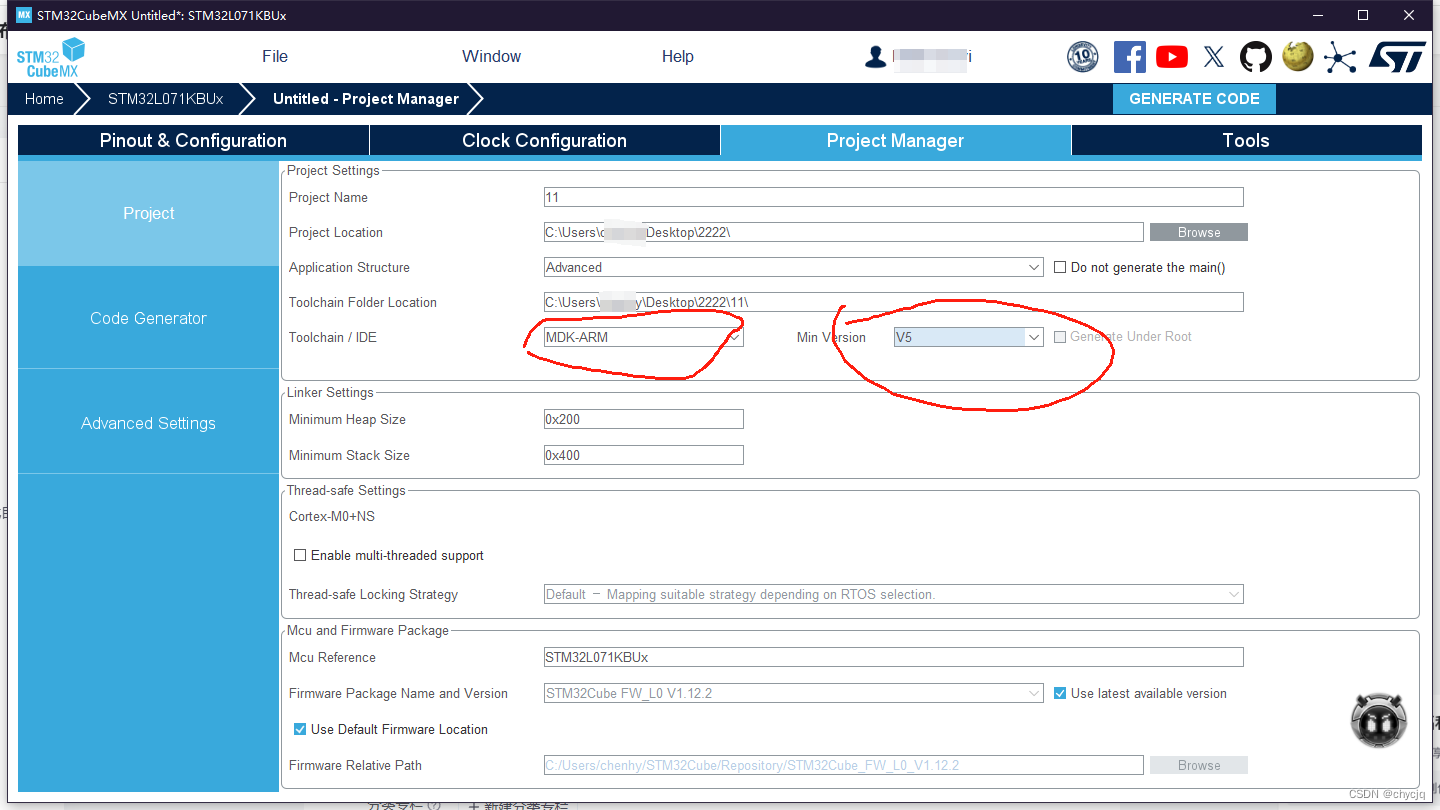The width and height of the screenshot is (1440, 810).
Task: Click the Firmware Relative Path field
Action: point(844,765)
